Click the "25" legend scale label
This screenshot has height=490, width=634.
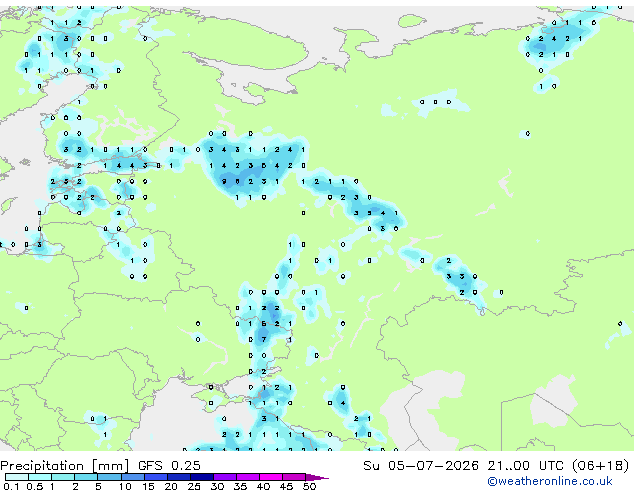(194, 486)
